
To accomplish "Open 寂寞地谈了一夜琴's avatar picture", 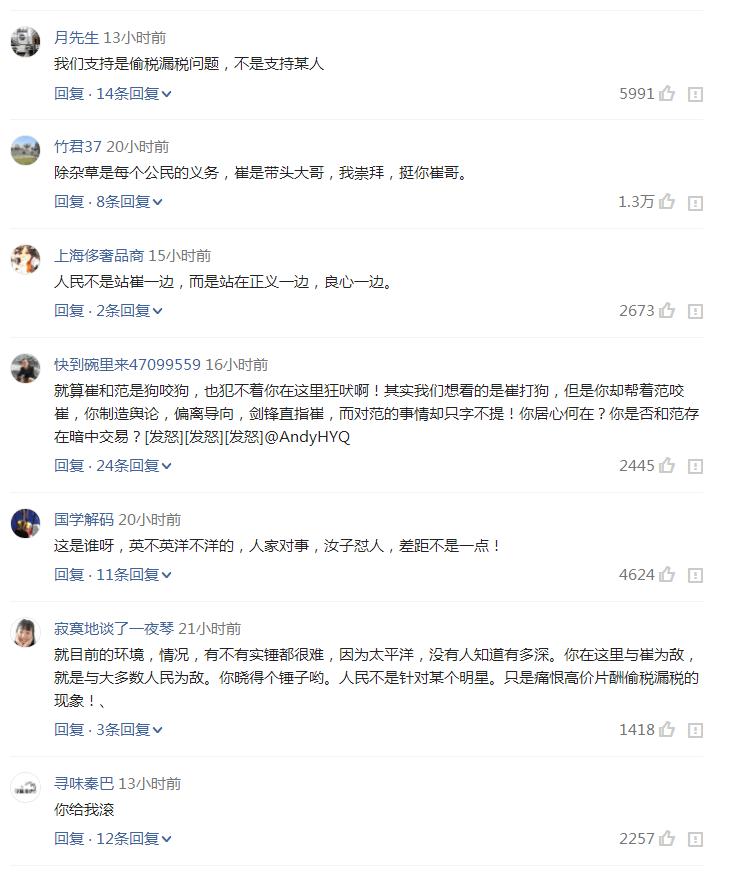I will 25,630.
